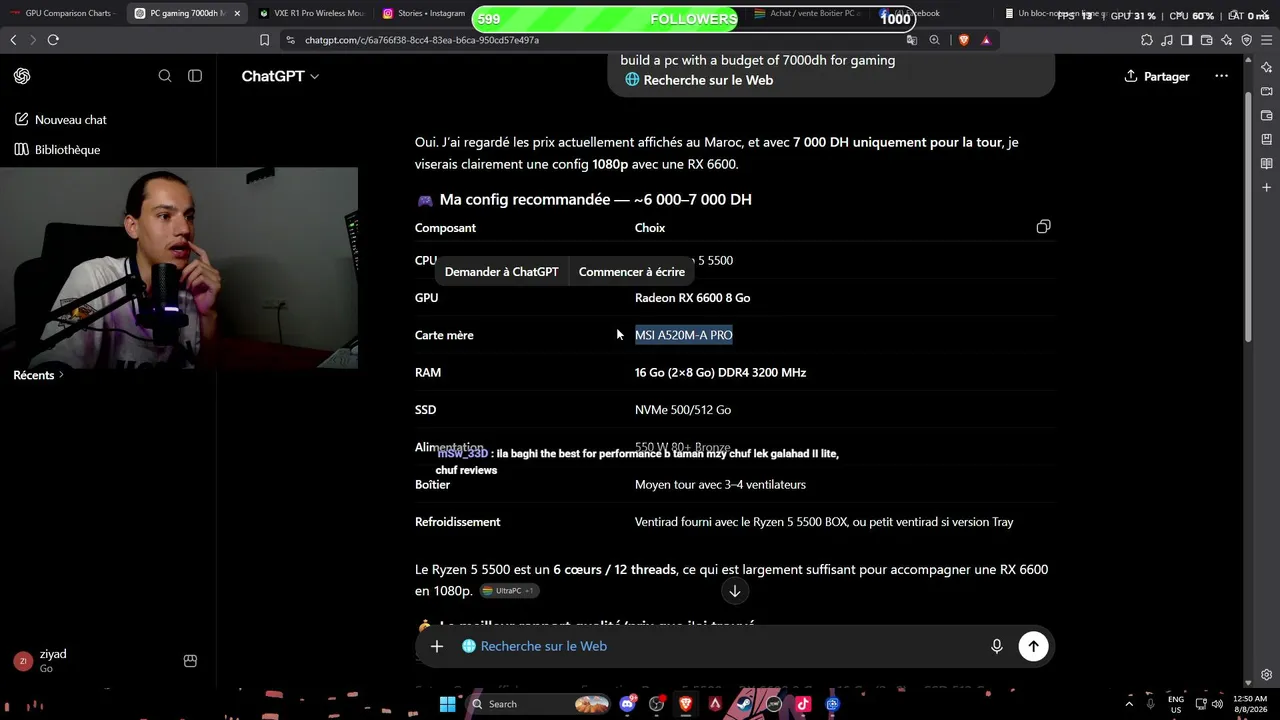Expand the Récents section
Screen dimensions: 1280x720
pos(38,375)
